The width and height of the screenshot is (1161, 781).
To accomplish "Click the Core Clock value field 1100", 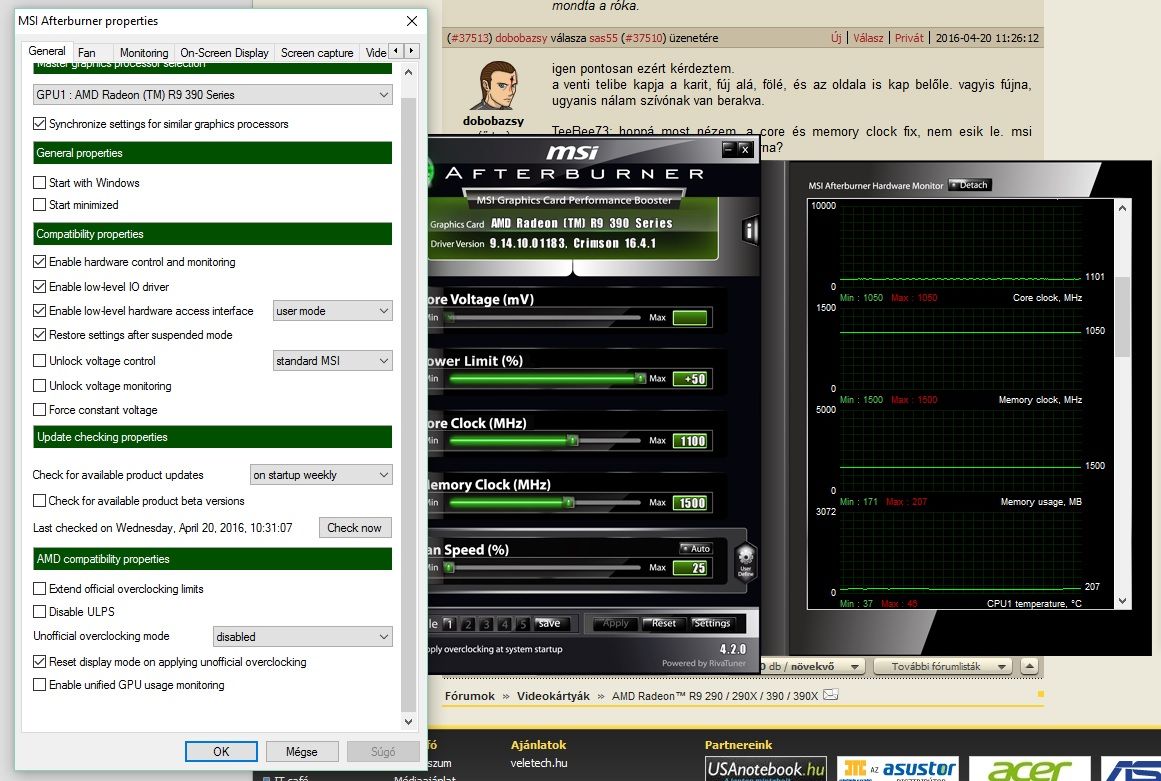I will (x=692, y=441).
